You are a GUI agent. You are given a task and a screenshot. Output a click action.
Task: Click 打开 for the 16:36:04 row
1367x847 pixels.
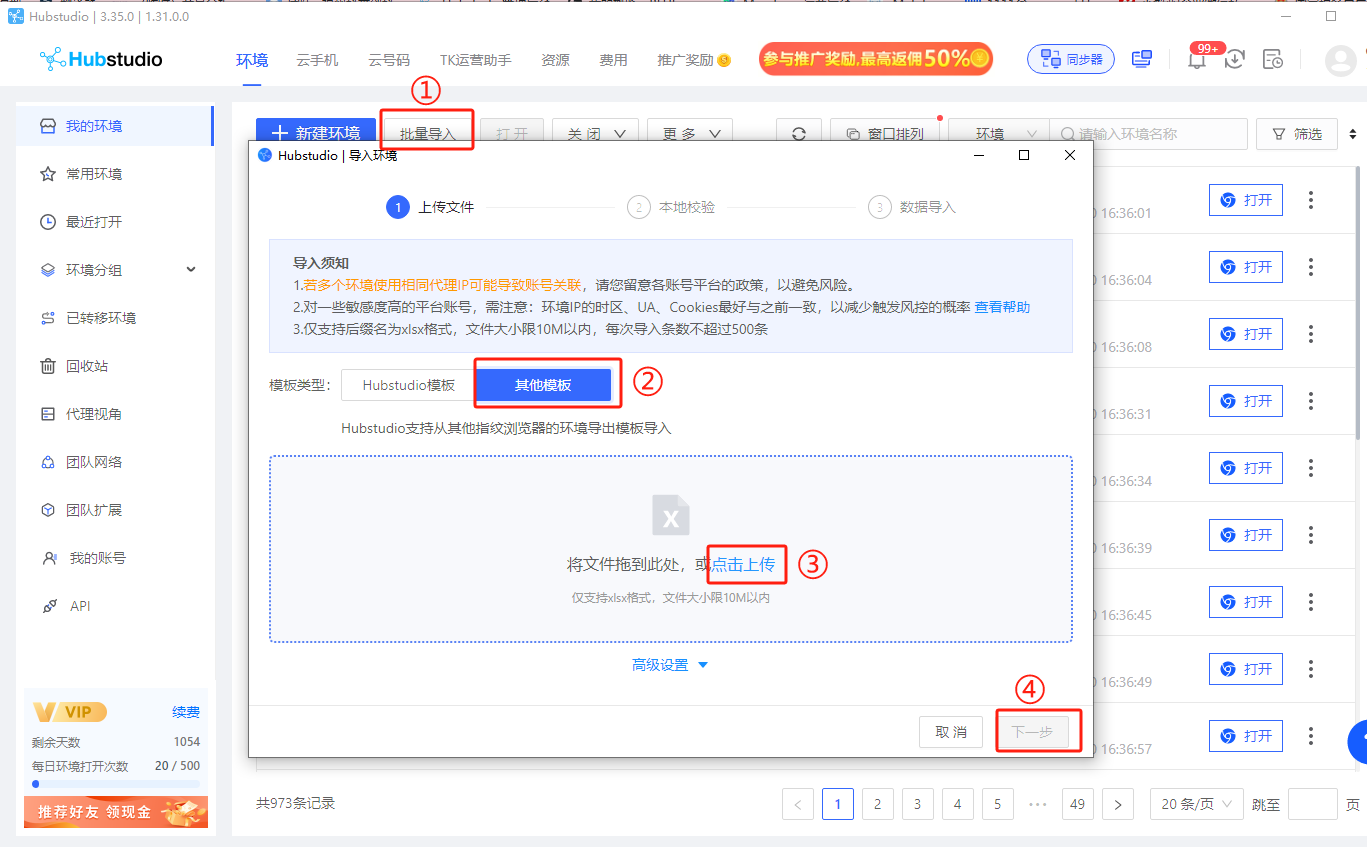[1246, 267]
